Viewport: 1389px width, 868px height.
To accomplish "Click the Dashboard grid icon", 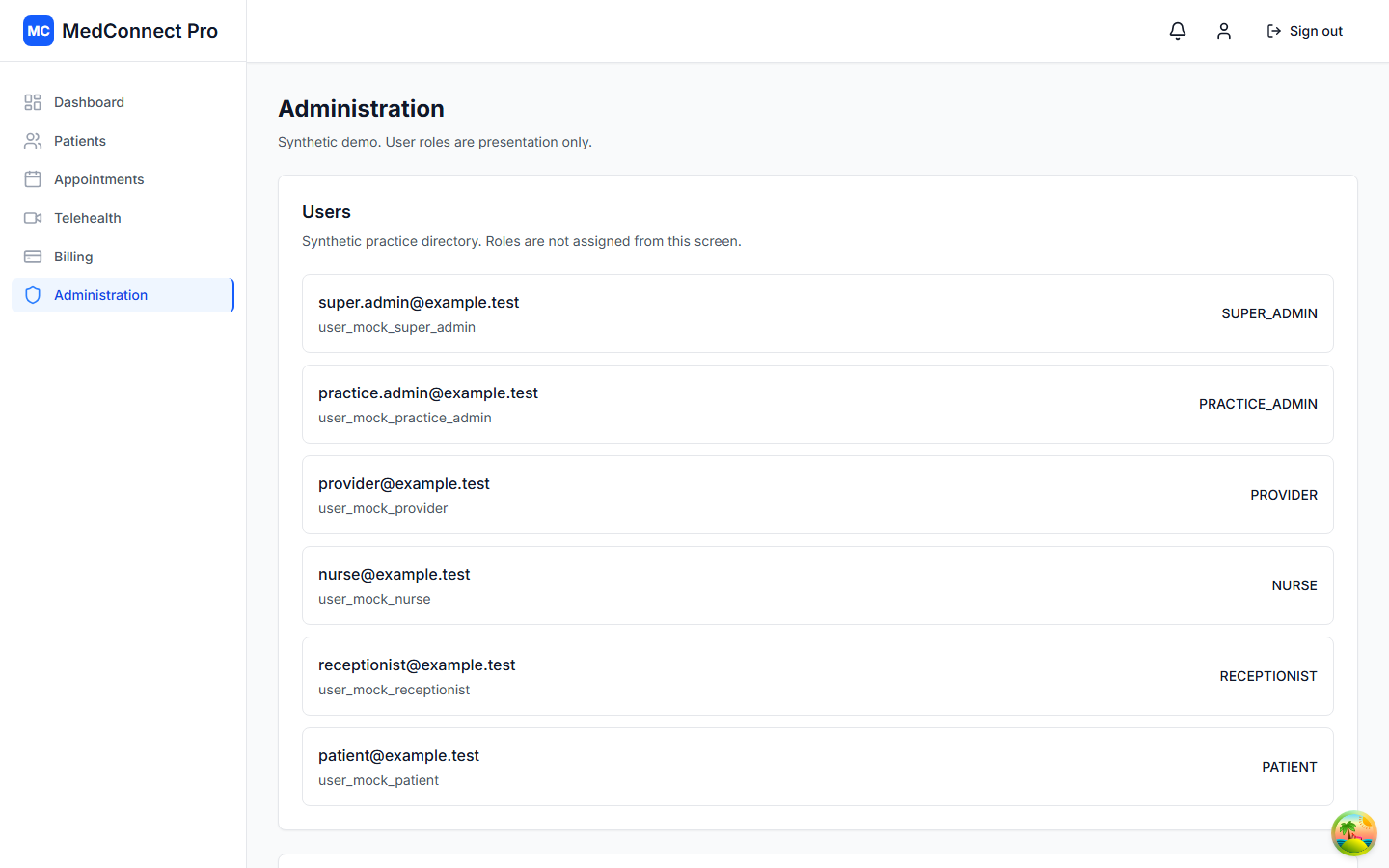I will point(33,102).
